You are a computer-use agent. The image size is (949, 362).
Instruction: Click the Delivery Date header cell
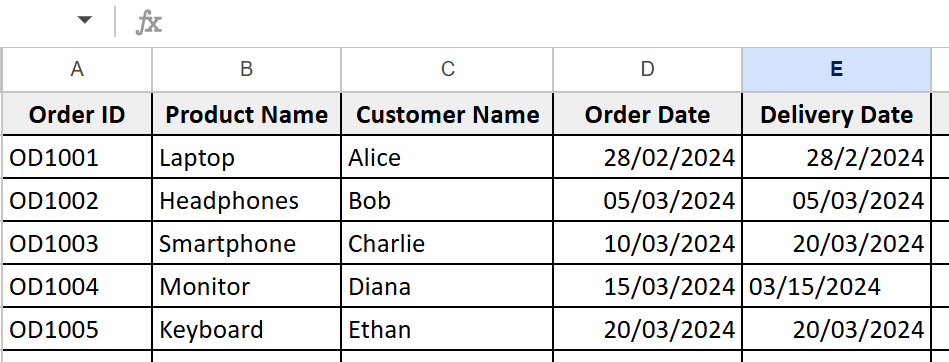pos(836,114)
